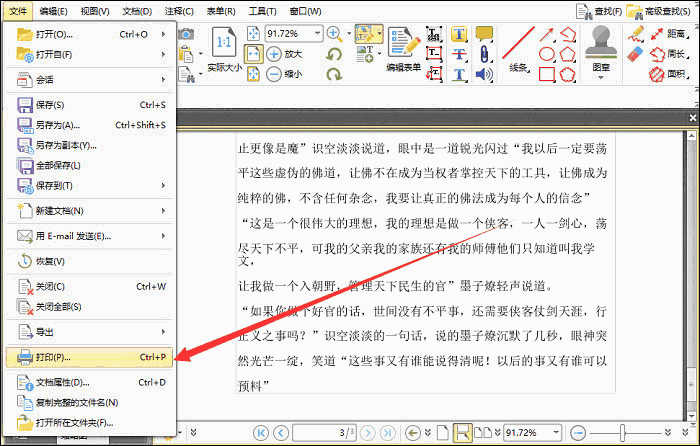Click the status bar zoom slider handle
Screen dimensions: 700x446
622,432
